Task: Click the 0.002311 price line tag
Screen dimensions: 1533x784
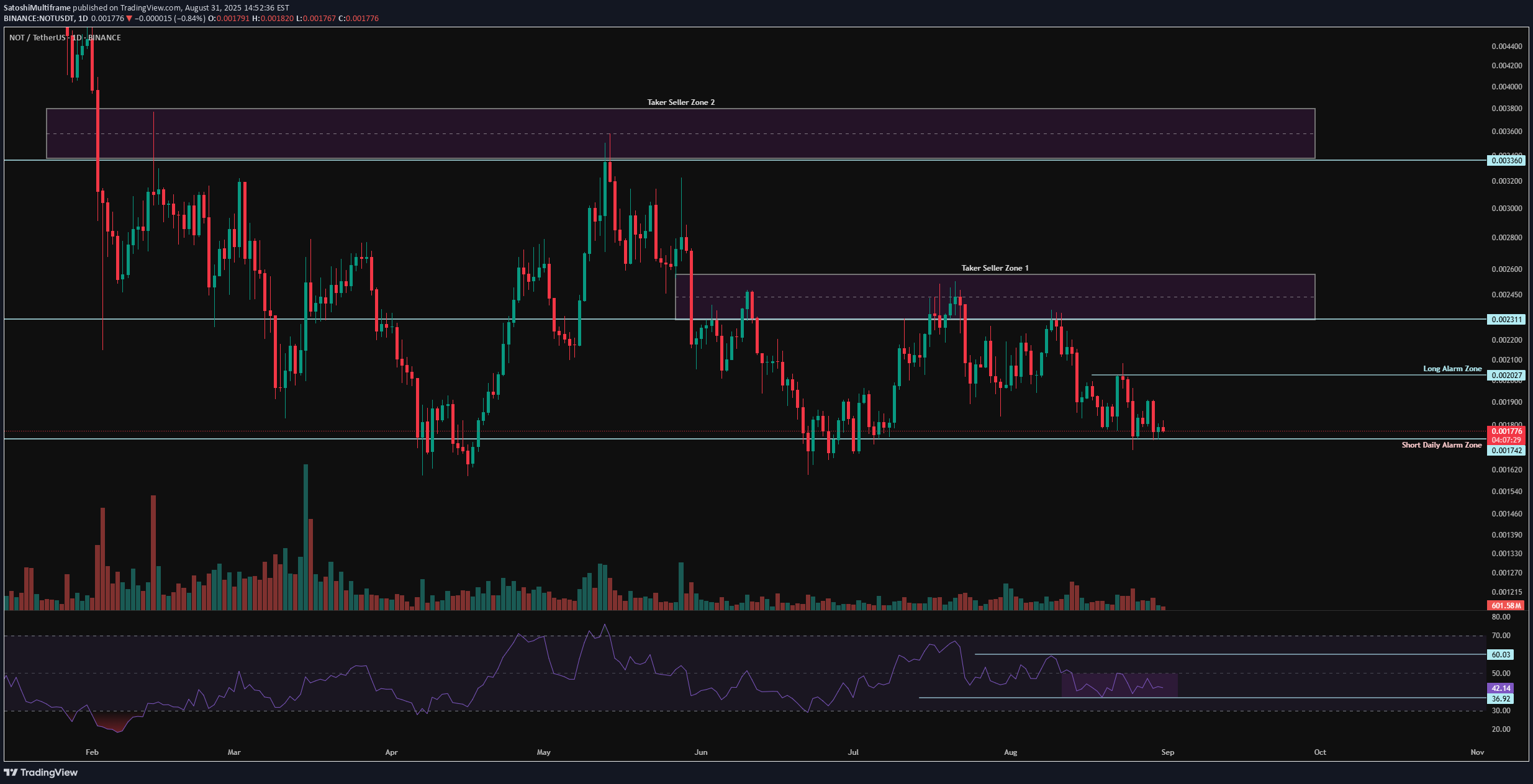Action: click(x=1506, y=320)
